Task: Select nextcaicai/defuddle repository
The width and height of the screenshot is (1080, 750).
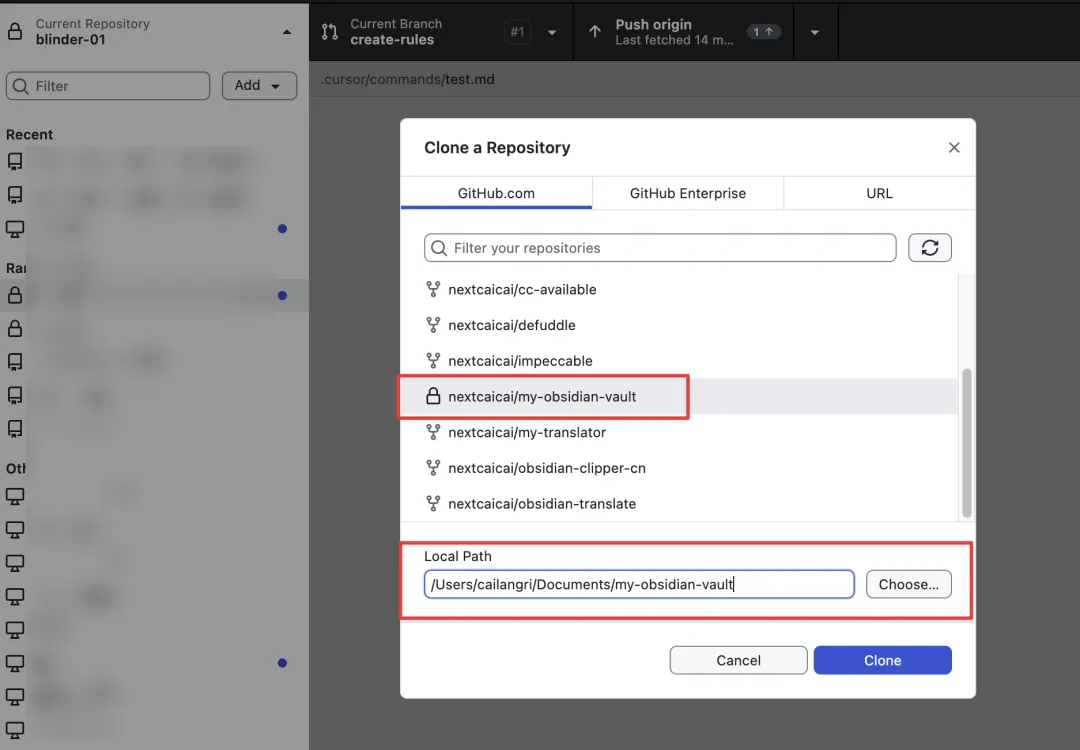Action: [679, 325]
